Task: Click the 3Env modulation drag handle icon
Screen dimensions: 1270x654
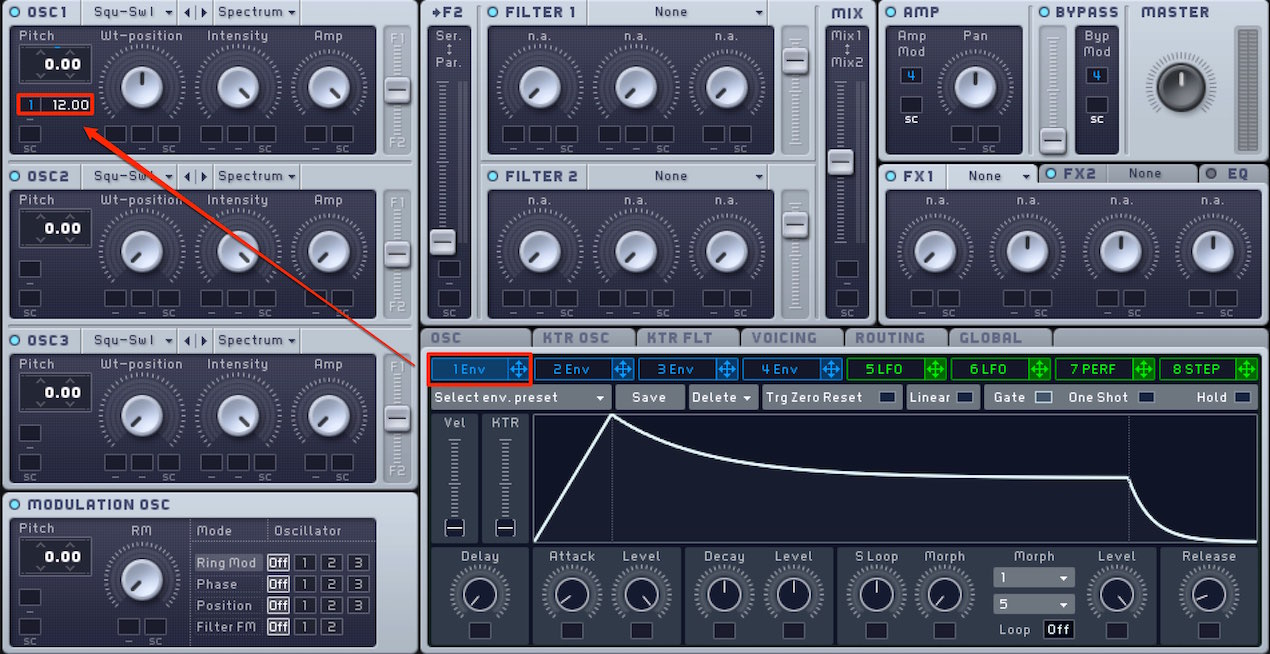Action: click(726, 369)
